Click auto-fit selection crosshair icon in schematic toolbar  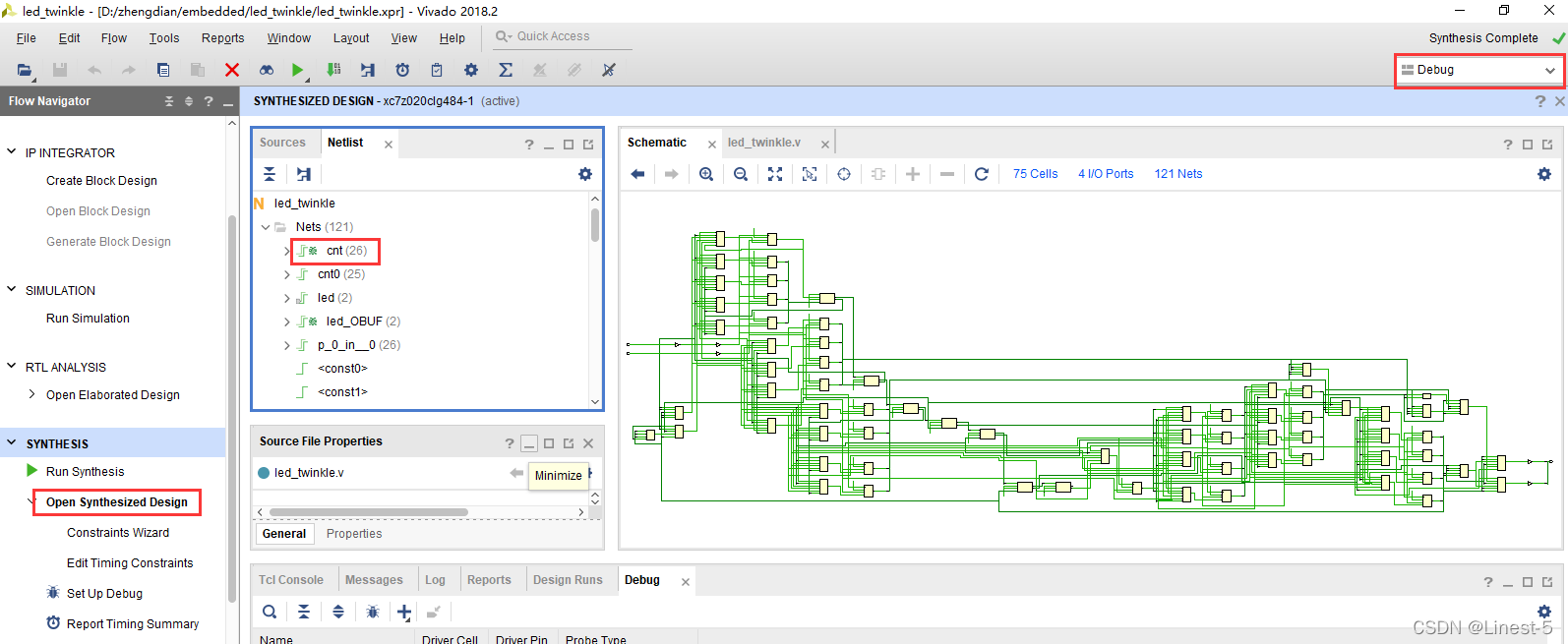[x=844, y=174]
